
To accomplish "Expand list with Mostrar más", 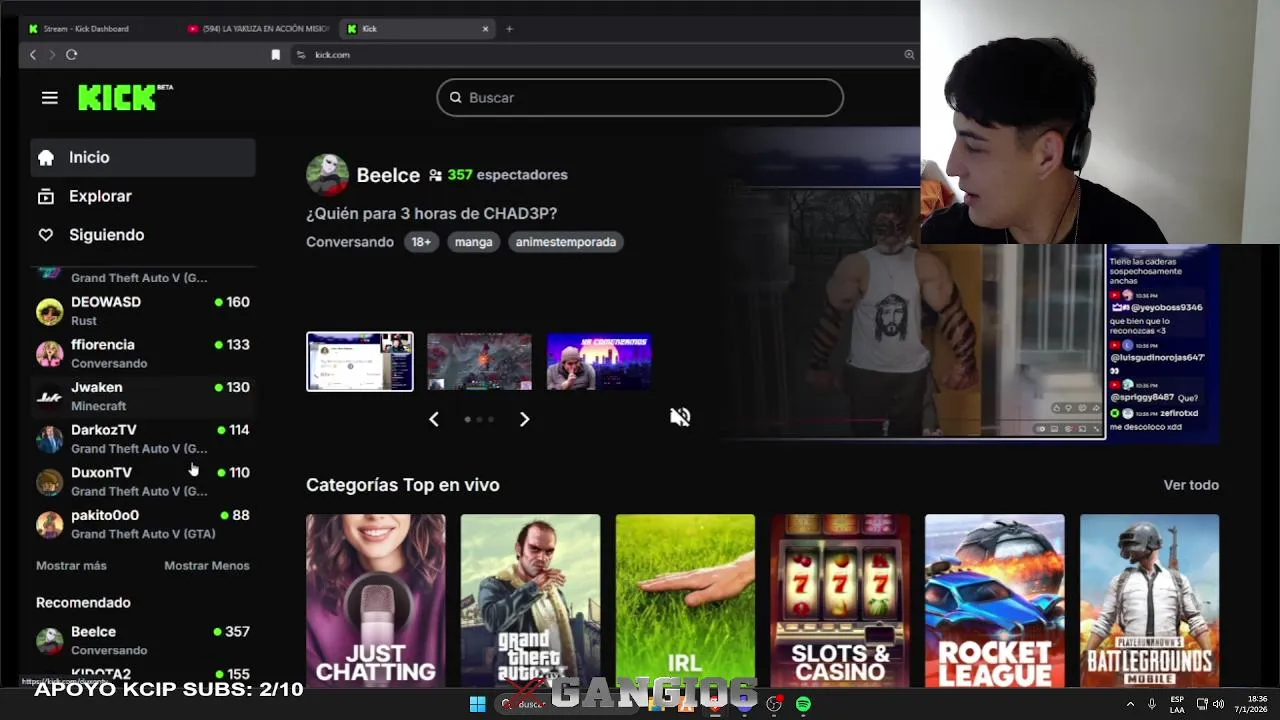I will [71, 565].
